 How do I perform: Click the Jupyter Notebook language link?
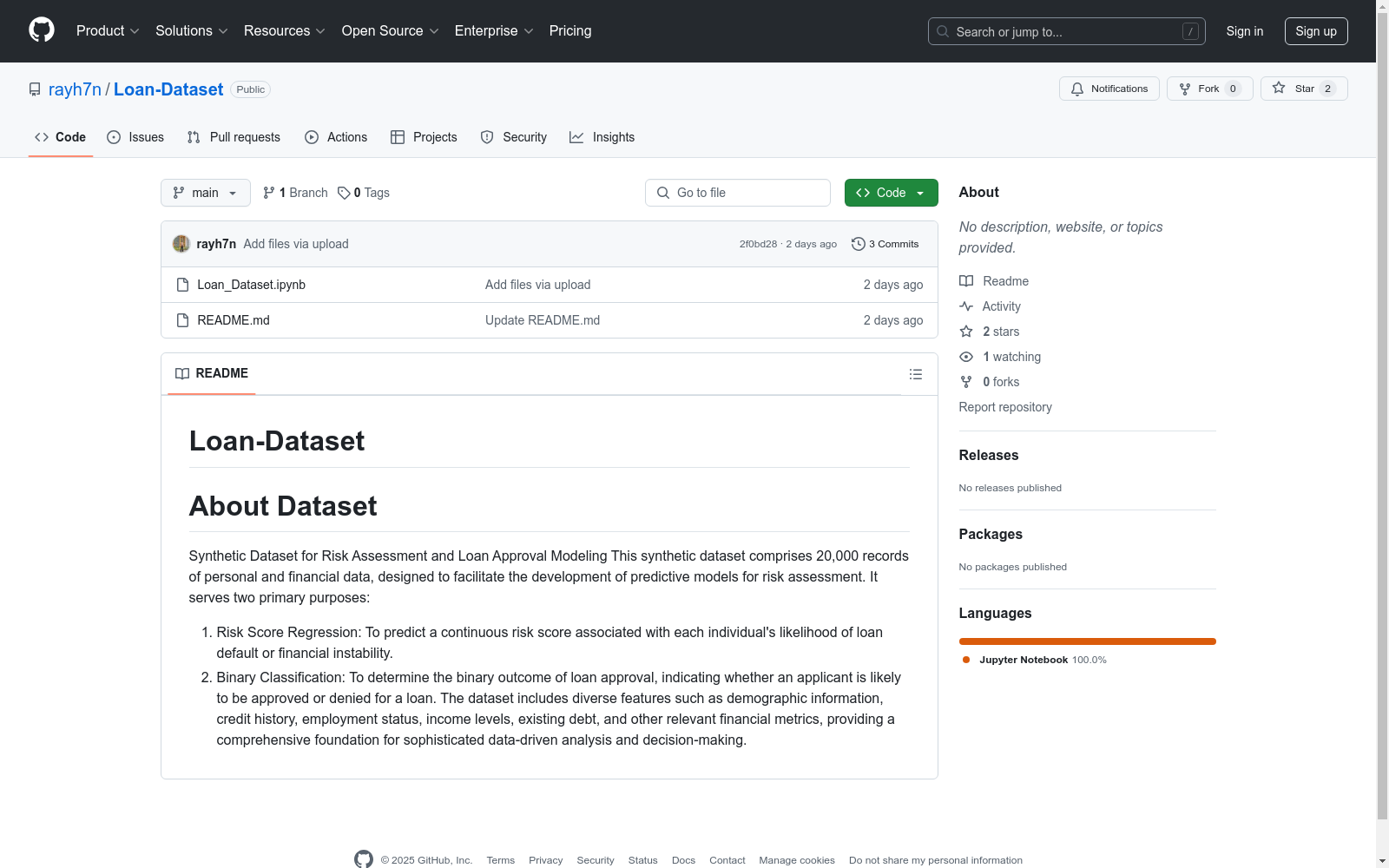pos(1034,660)
